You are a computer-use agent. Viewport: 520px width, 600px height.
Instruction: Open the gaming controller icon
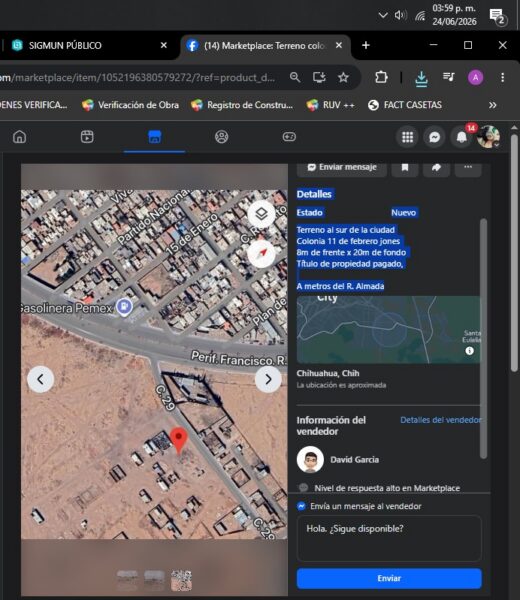pyautogui.click(x=289, y=137)
